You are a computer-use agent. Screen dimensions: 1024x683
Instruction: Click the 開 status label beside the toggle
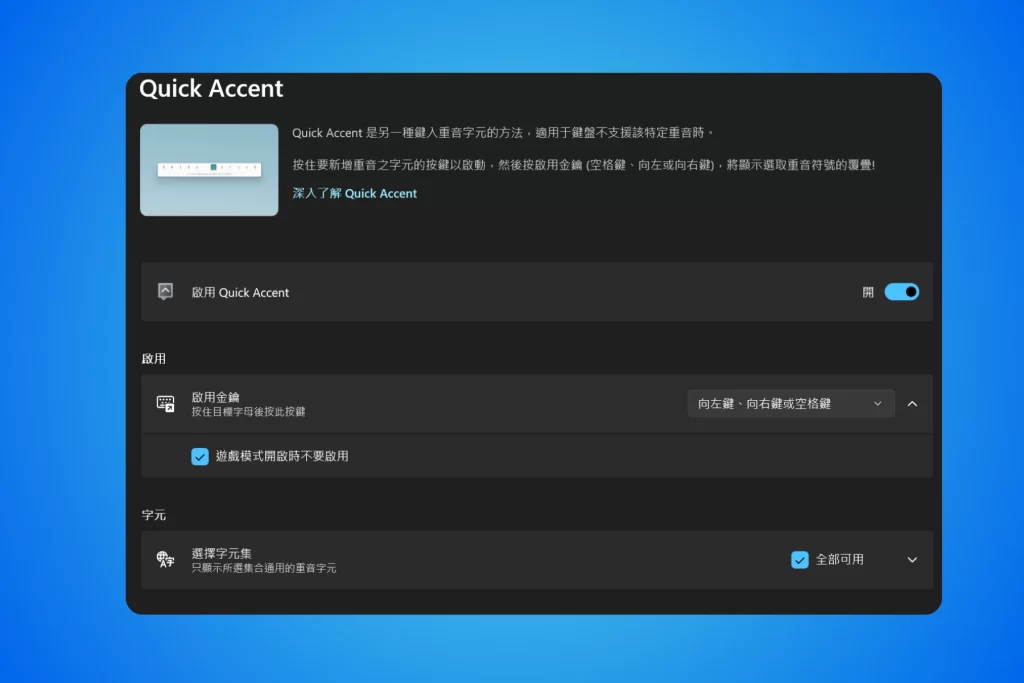point(868,293)
